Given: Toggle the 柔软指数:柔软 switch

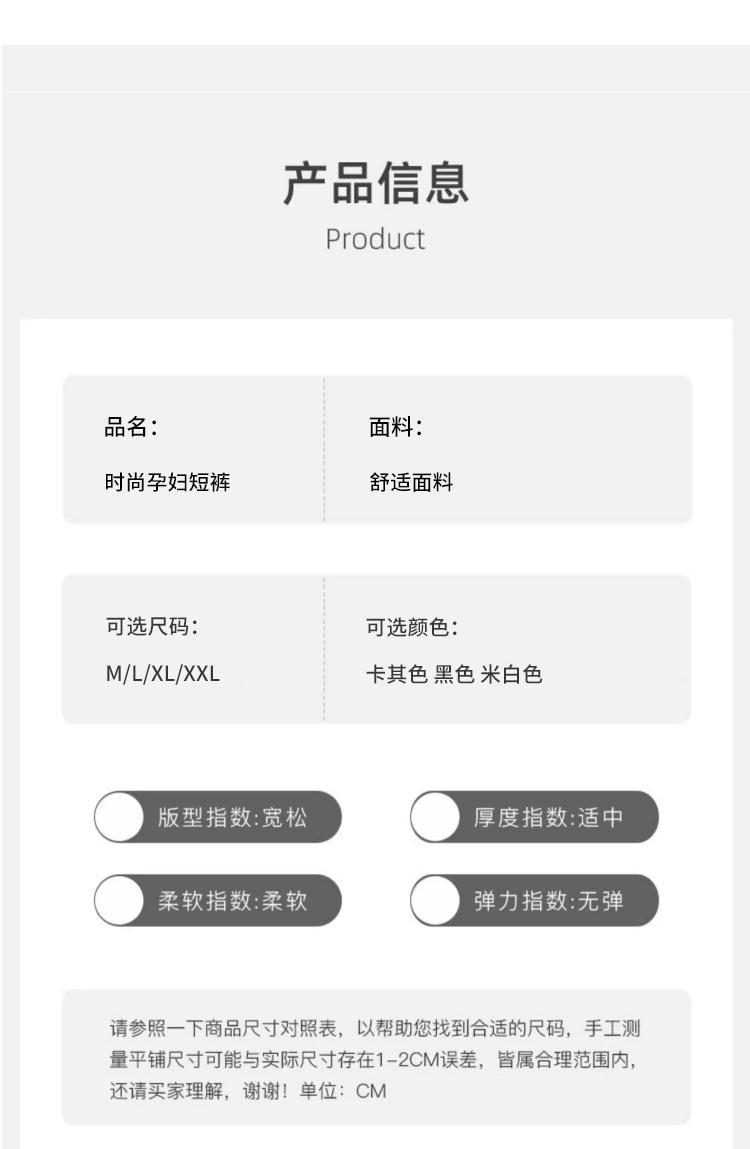Looking at the screenshot, I should pos(120,900).
